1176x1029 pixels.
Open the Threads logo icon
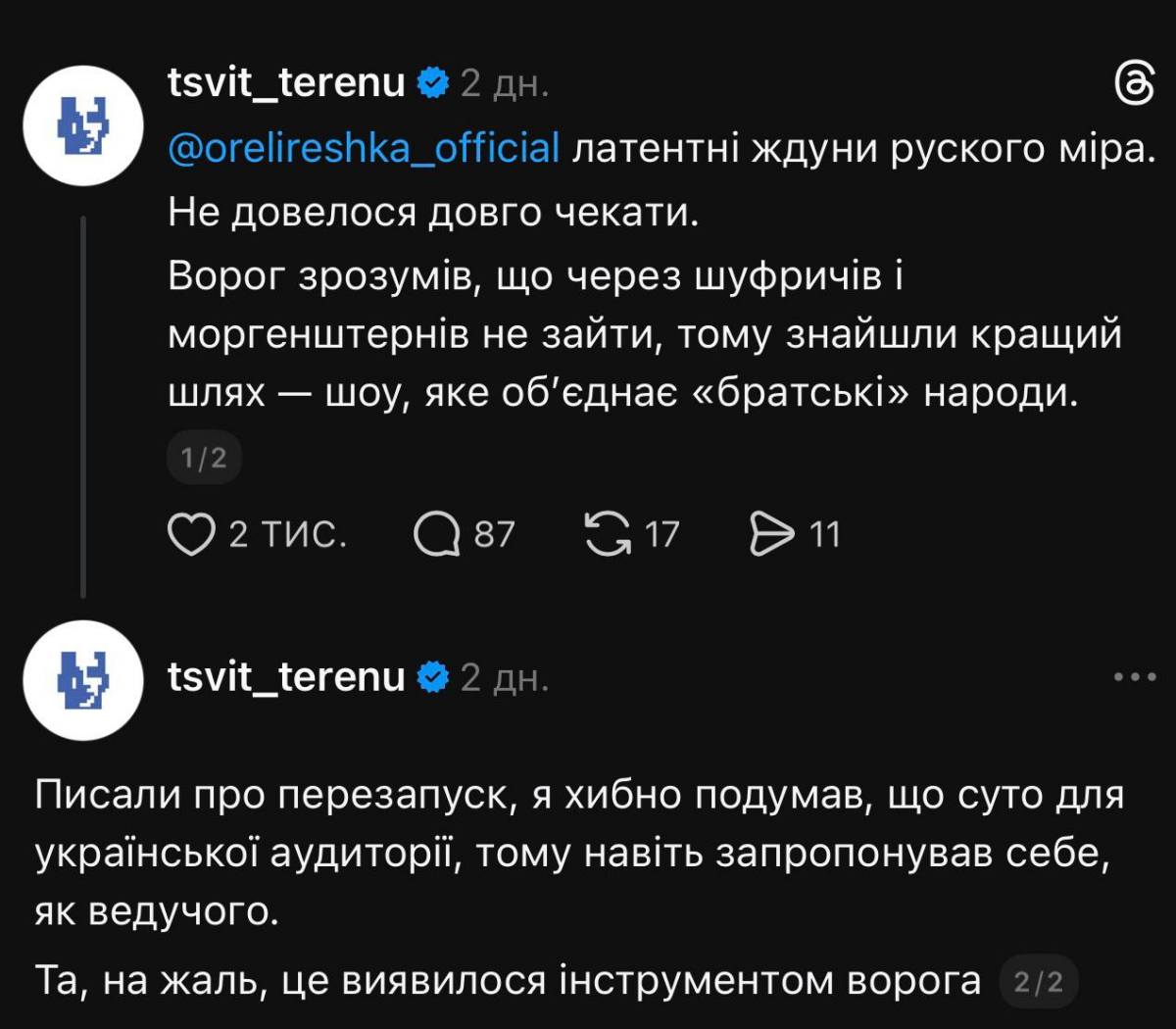1135,84
